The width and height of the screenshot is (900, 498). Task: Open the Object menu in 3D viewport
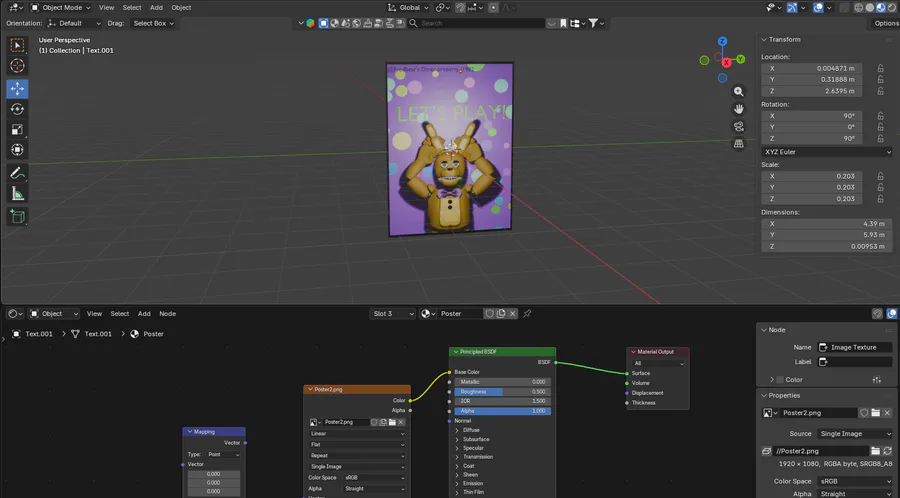tap(181, 7)
